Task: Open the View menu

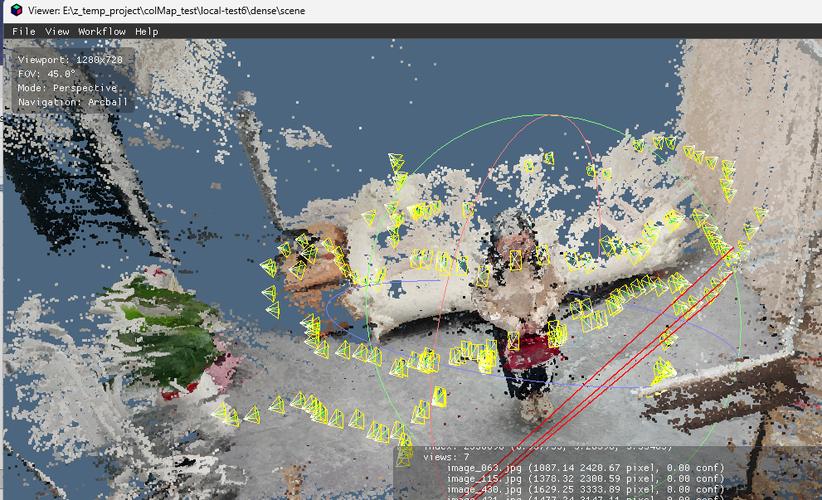Action: pos(57,31)
